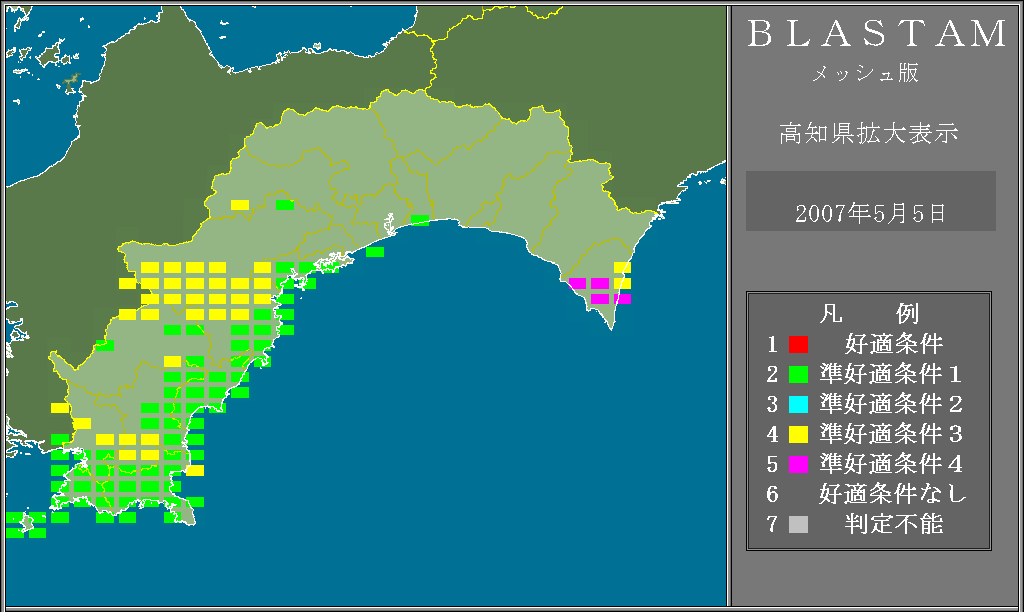The width and height of the screenshot is (1024, 612).
Task: Click the legend label 準好適条件3
Action: [891, 434]
